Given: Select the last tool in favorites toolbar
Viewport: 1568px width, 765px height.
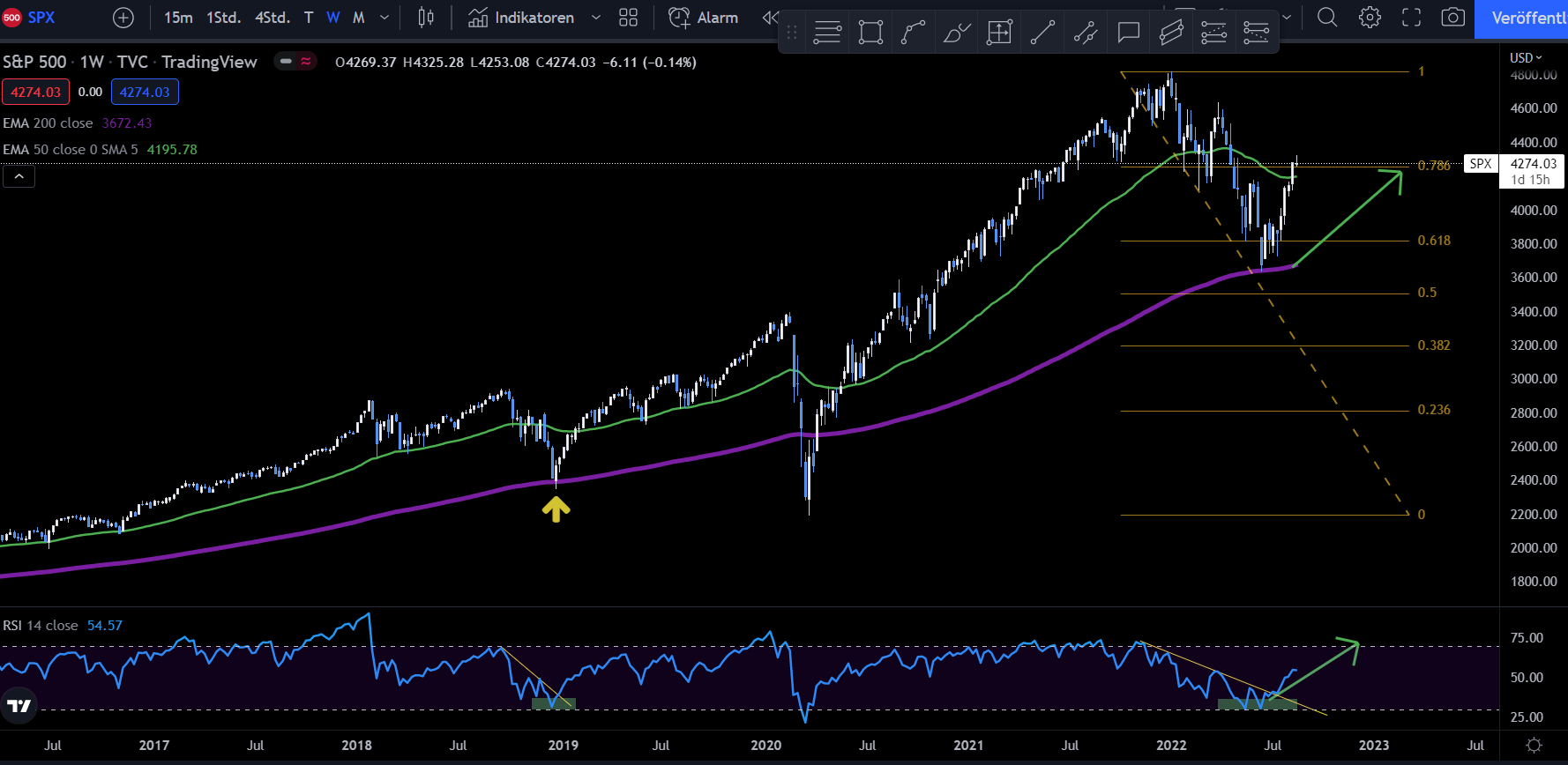Looking at the screenshot, I should tap(1256, 33).
